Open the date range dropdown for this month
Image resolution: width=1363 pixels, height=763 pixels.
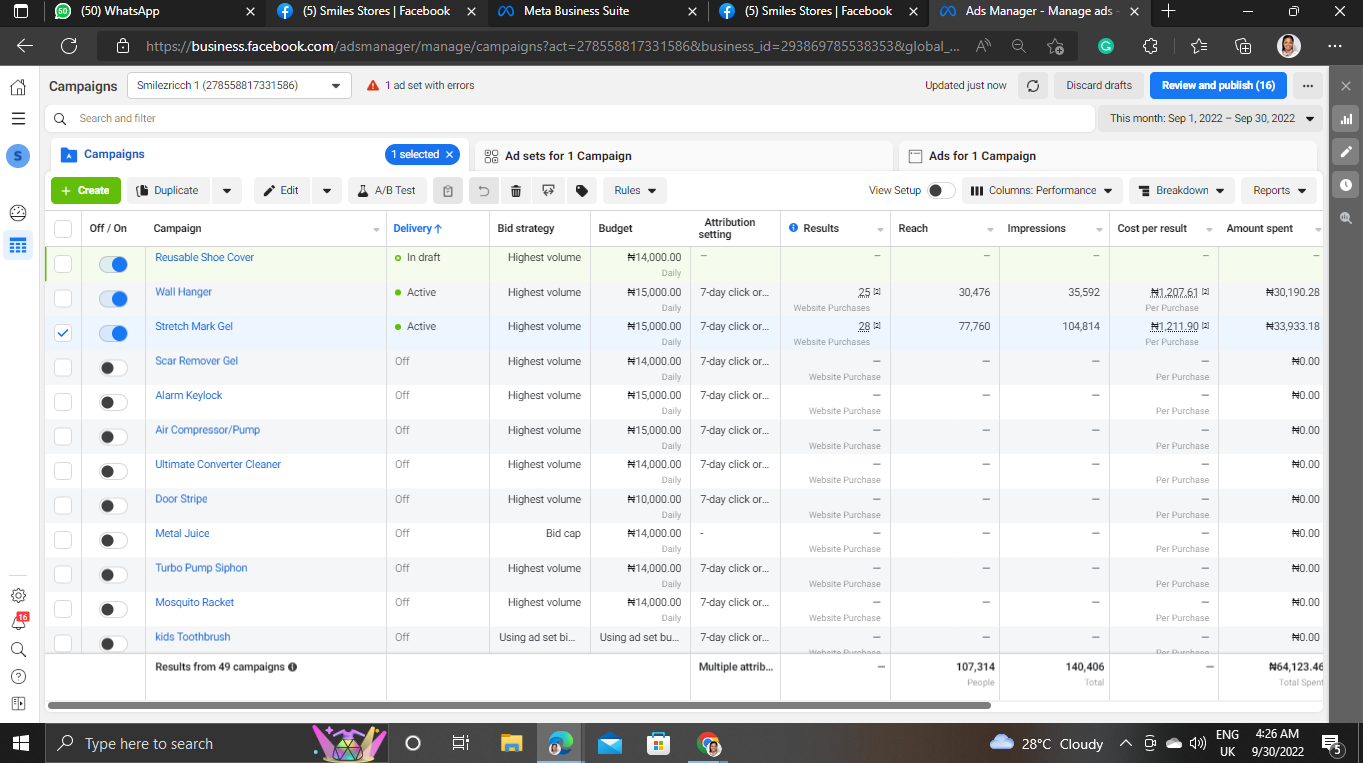pyautogui.click(x=1211, y=118)
